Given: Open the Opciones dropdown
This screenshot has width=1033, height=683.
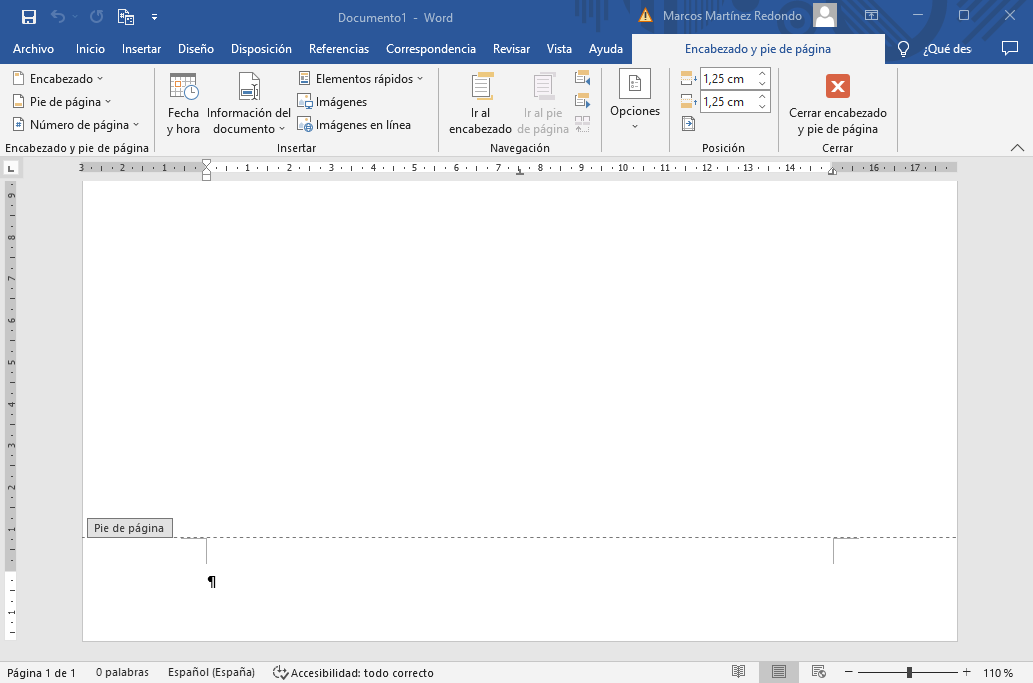Looking at the screenshot, I should [635, 100].
